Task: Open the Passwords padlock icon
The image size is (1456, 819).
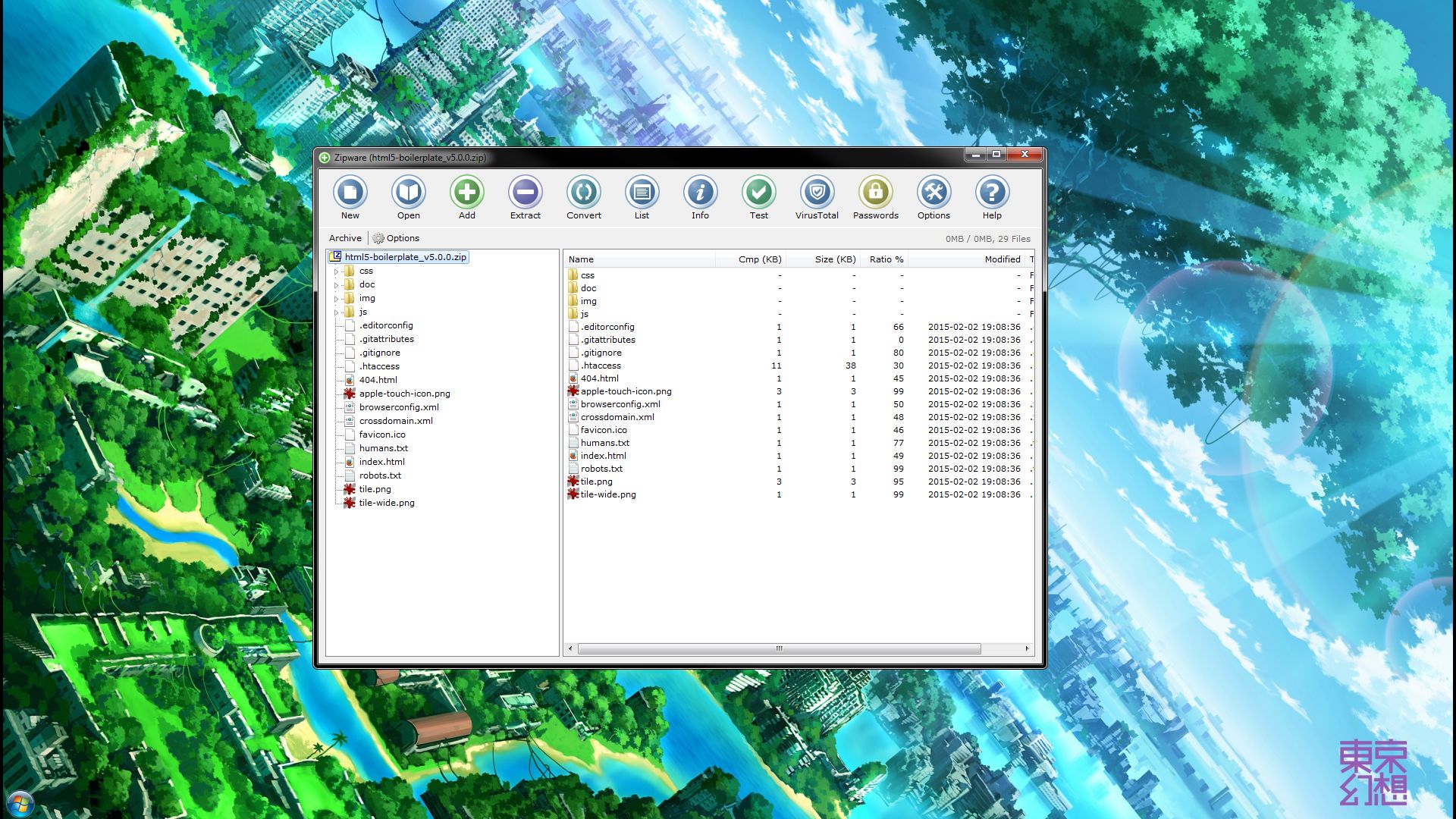Action: [x=875, y=193]
